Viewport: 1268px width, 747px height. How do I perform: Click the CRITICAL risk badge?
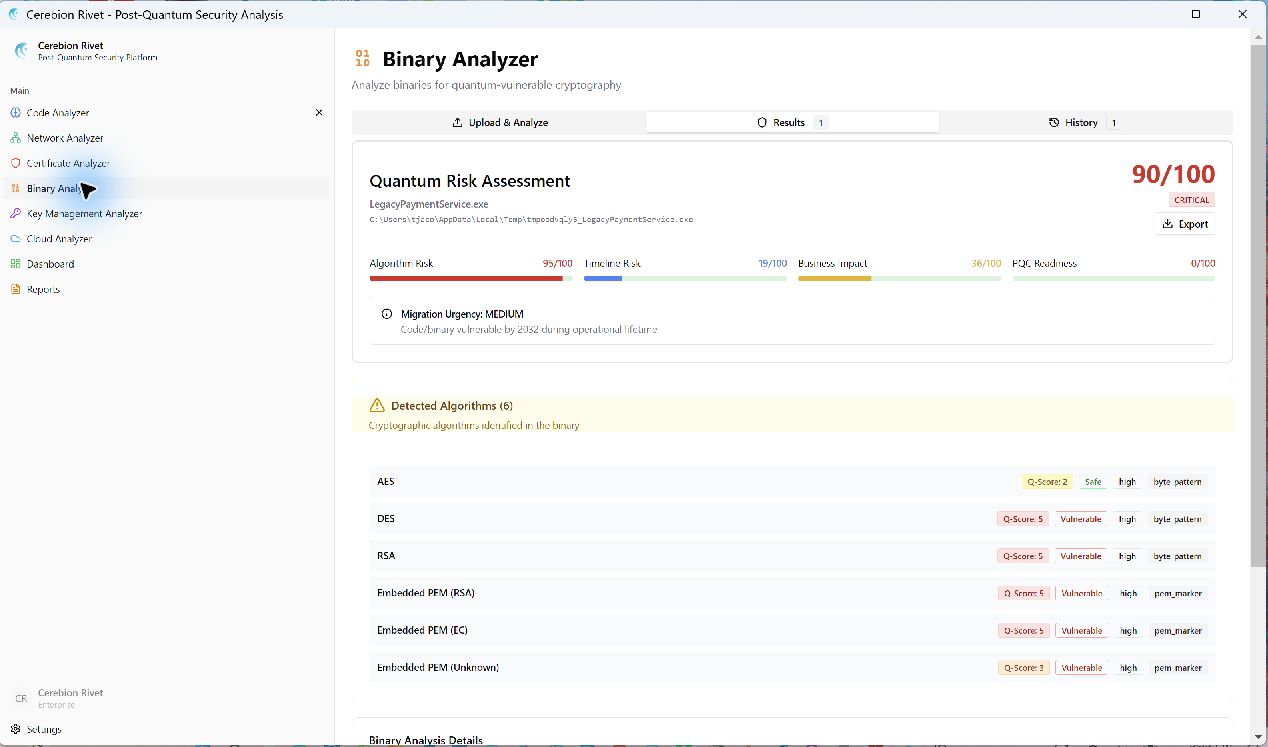point(1192,200)
